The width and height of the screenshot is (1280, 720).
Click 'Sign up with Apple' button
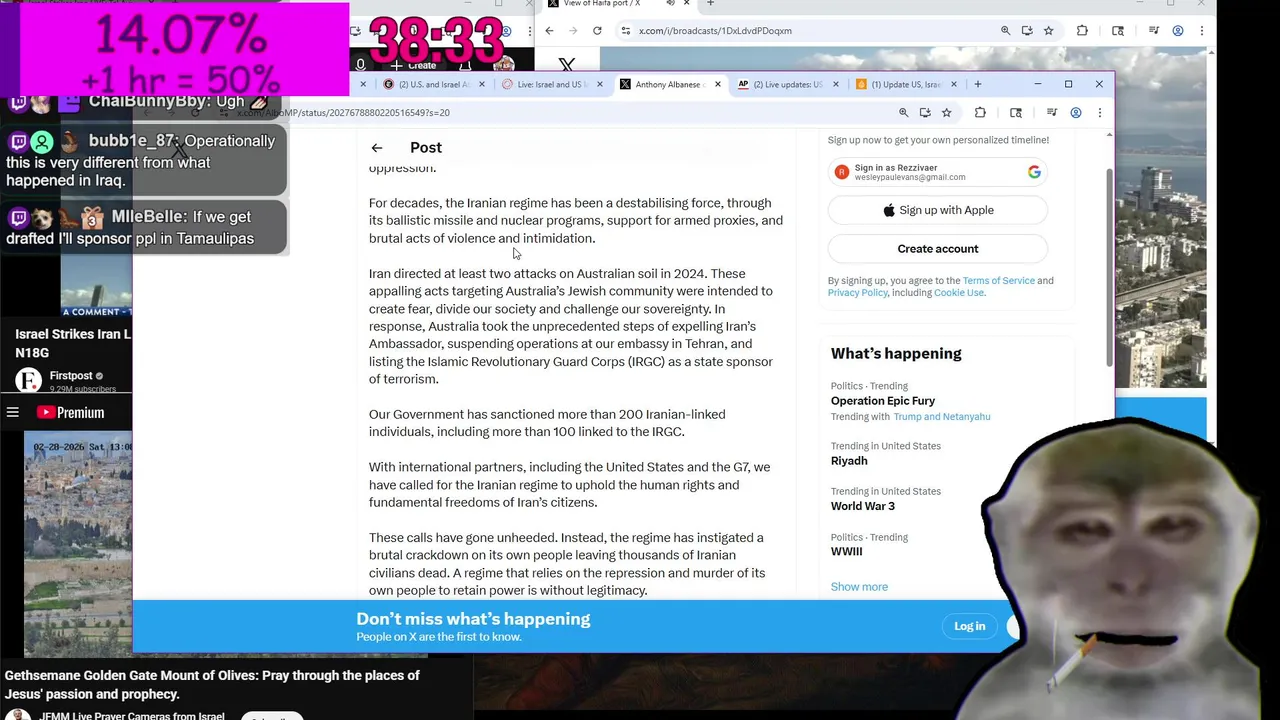pyautogui.click(x=938, y=210)
